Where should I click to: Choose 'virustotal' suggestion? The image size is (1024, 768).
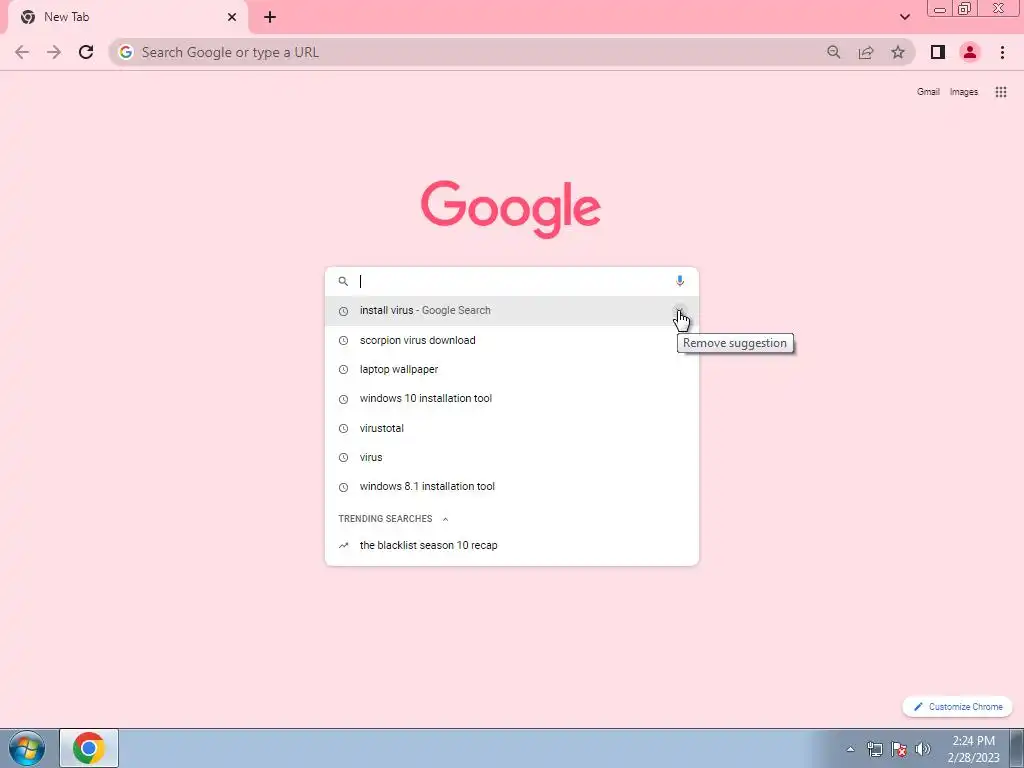(x=511, y=428)
